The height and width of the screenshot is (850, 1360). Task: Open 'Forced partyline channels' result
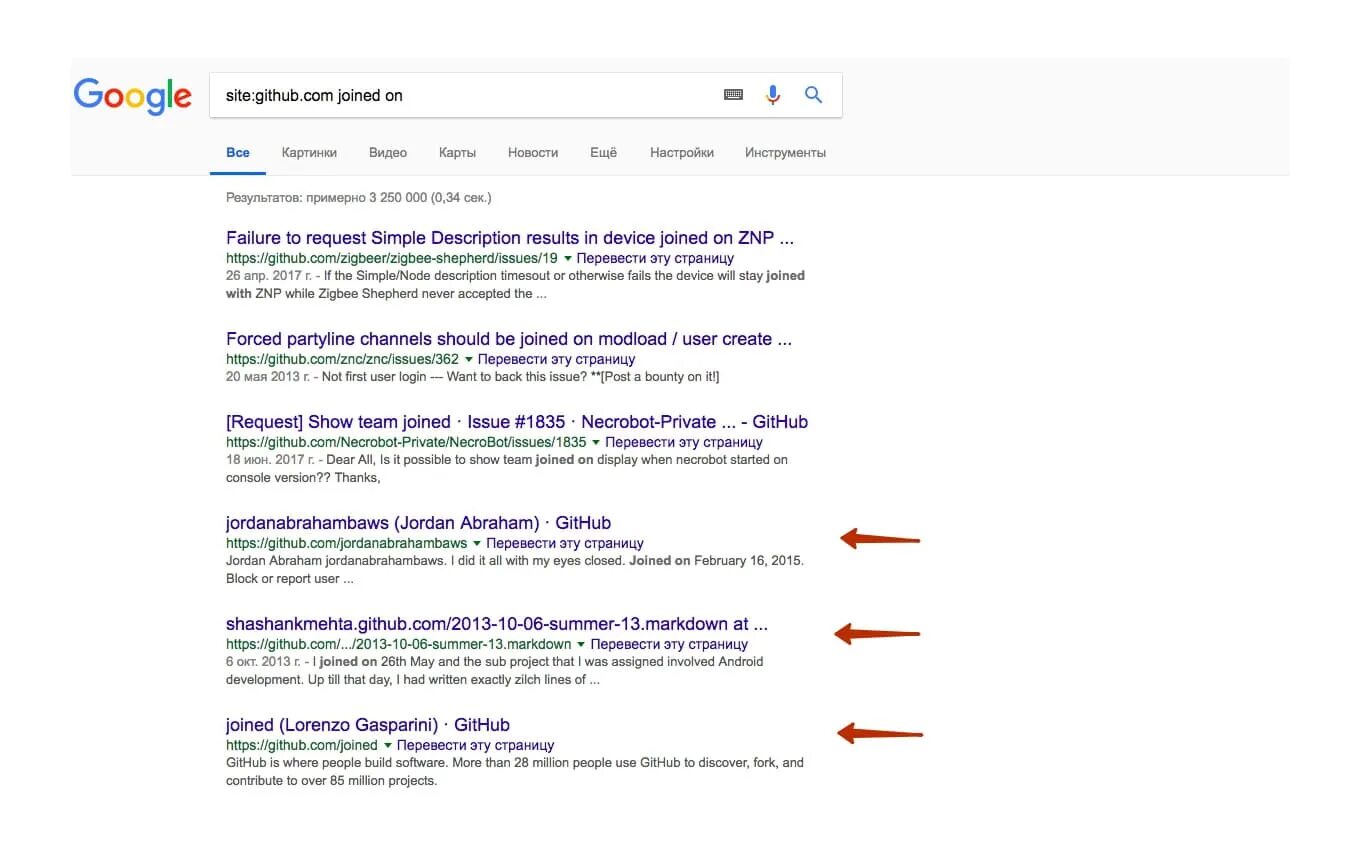(509, 339)
